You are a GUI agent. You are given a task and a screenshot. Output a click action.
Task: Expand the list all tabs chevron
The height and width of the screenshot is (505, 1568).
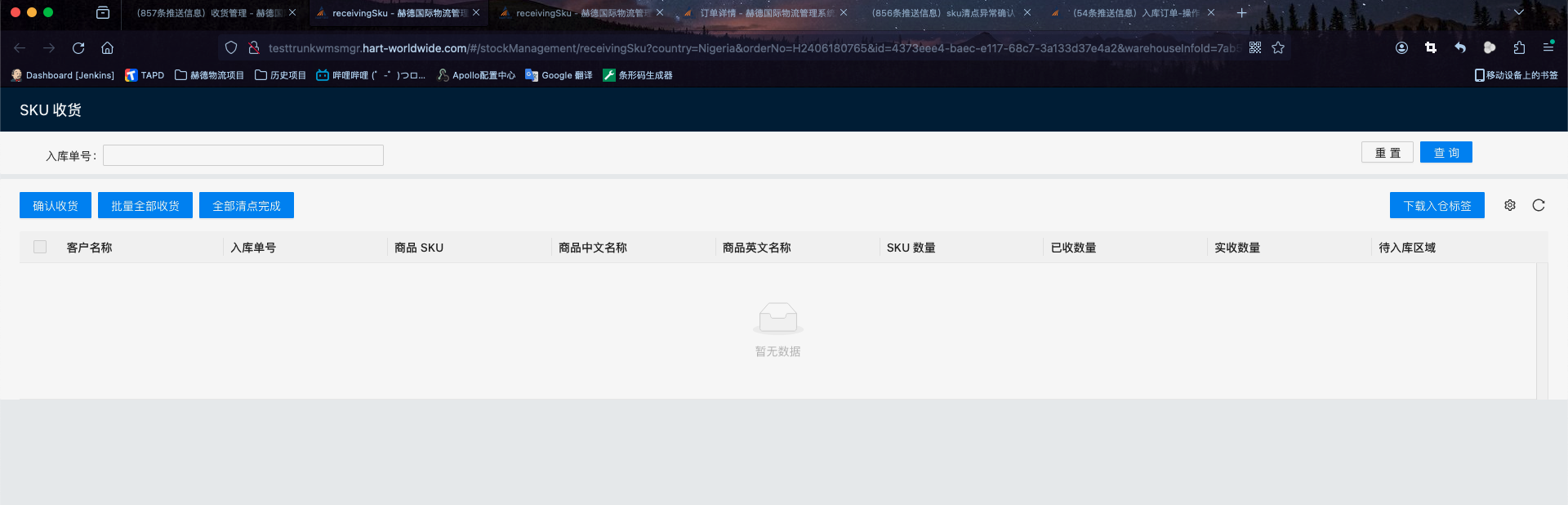(x=1519, y=13)
